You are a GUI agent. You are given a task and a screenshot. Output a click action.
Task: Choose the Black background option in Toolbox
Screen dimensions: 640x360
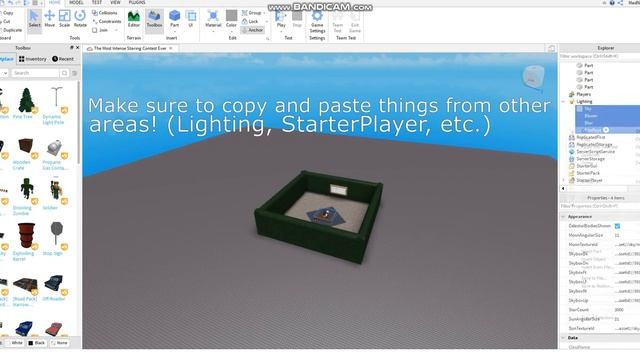(36, 343)
